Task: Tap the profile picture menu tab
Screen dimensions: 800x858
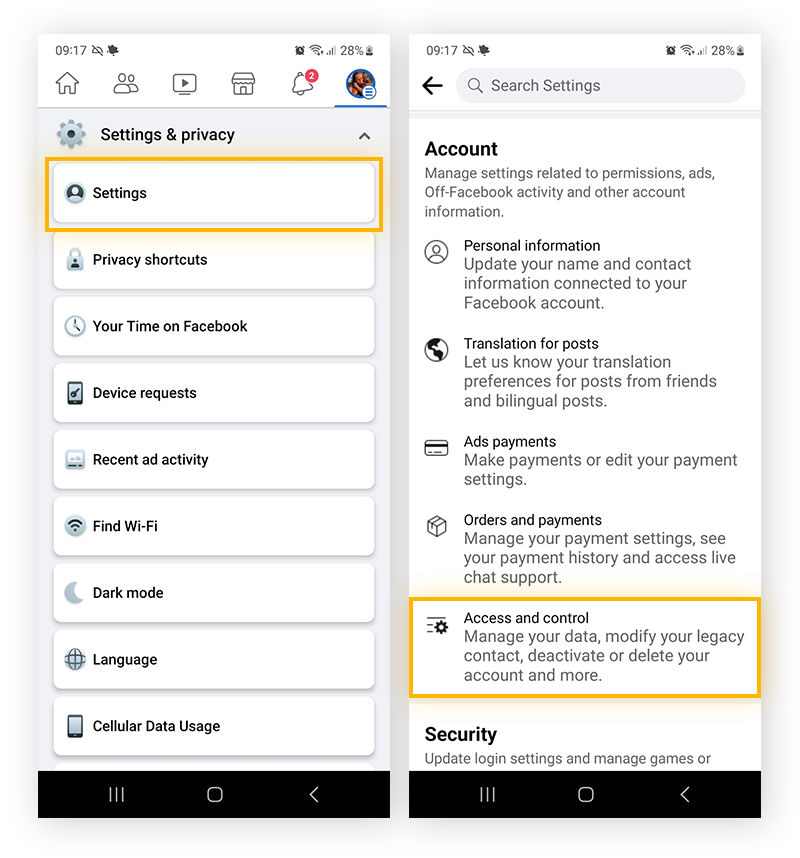Action: pos(361,84)
